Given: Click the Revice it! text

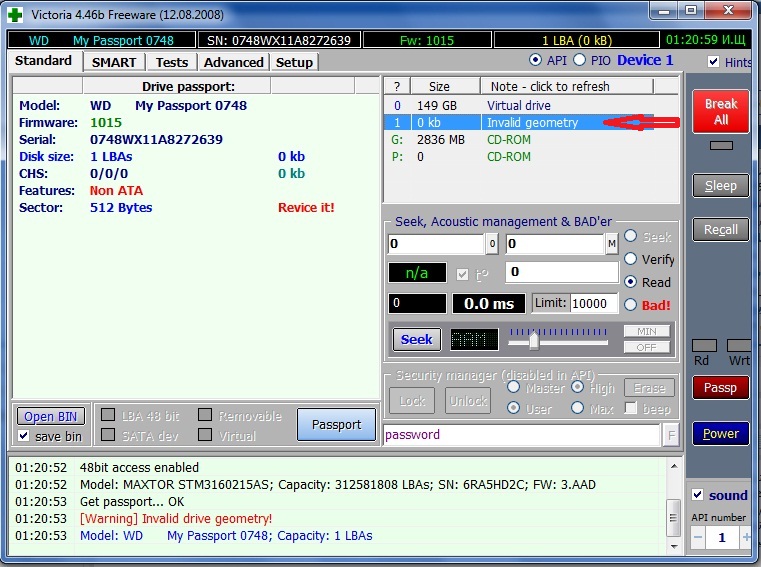Looking at the screenshot, I should pyautogui.click(x=306, y=208).
